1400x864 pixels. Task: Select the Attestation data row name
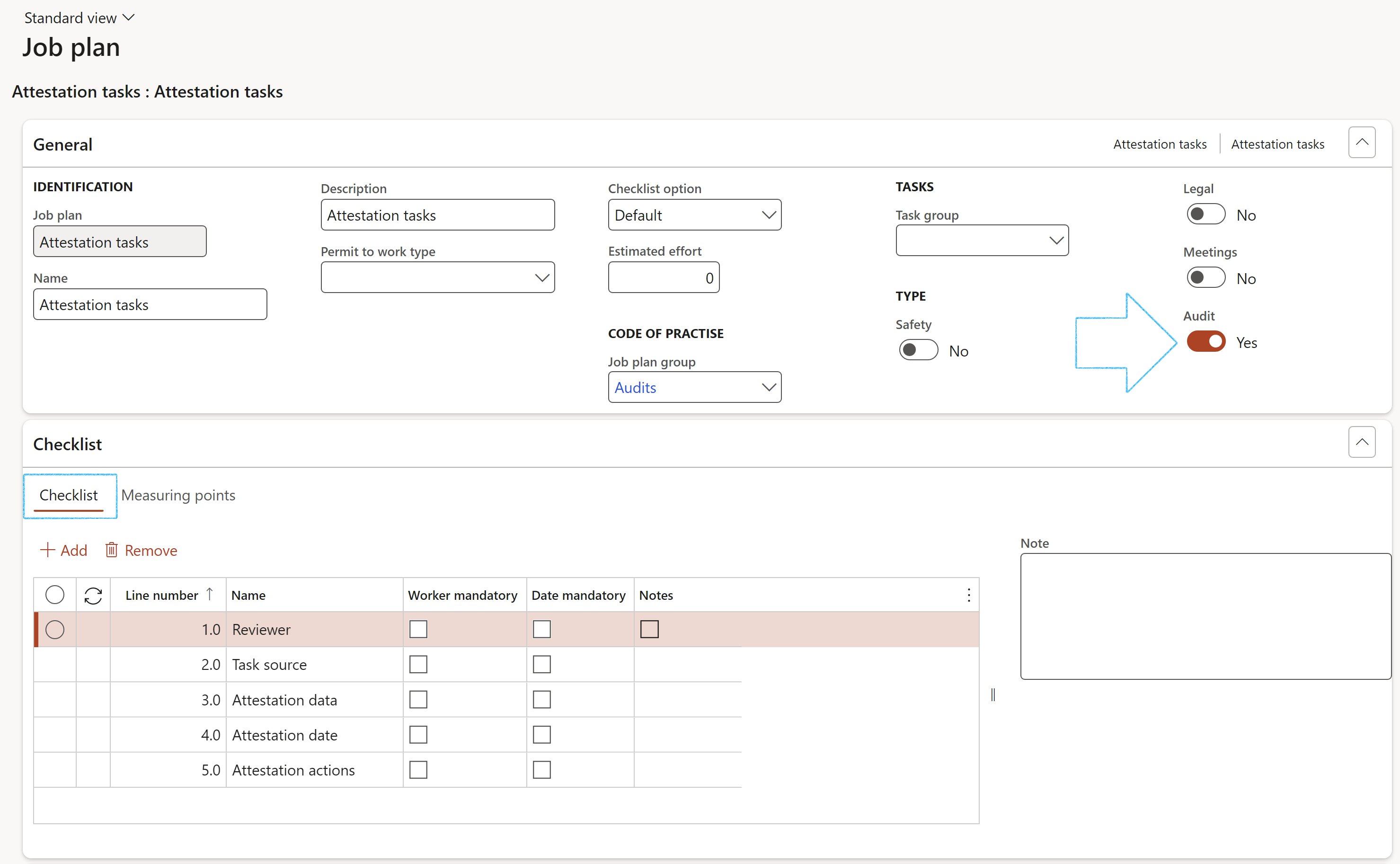[x=284, y=700]
